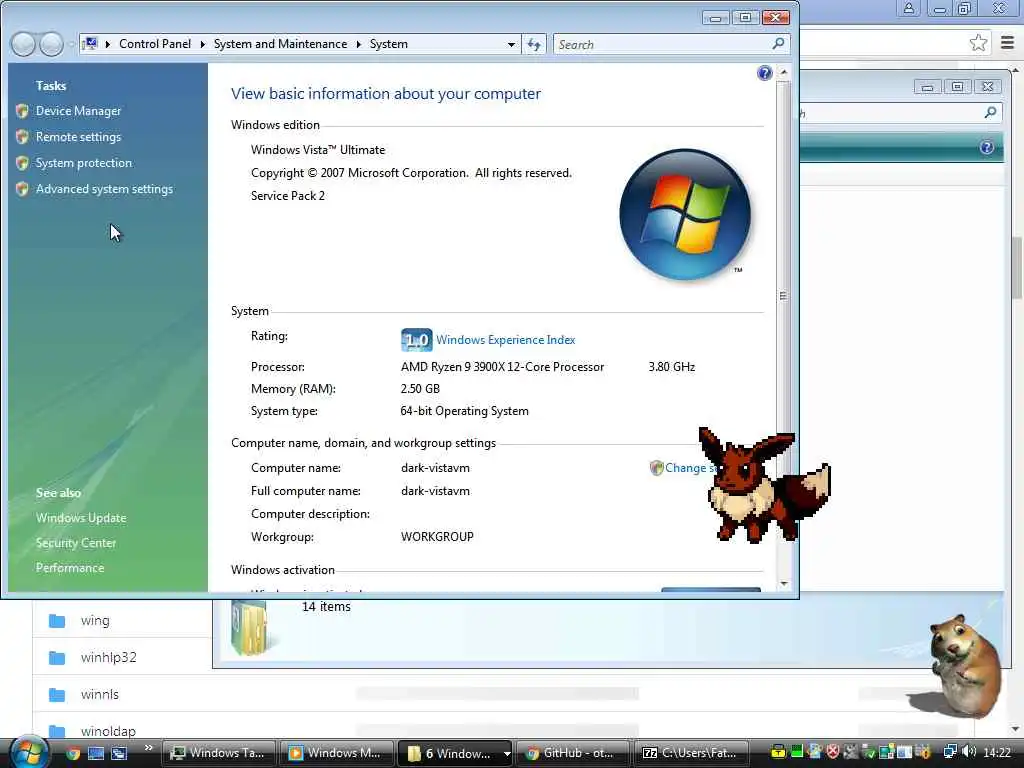
Task: Switch to Windows Ta... taskbar button
Action: coord(219,754)
